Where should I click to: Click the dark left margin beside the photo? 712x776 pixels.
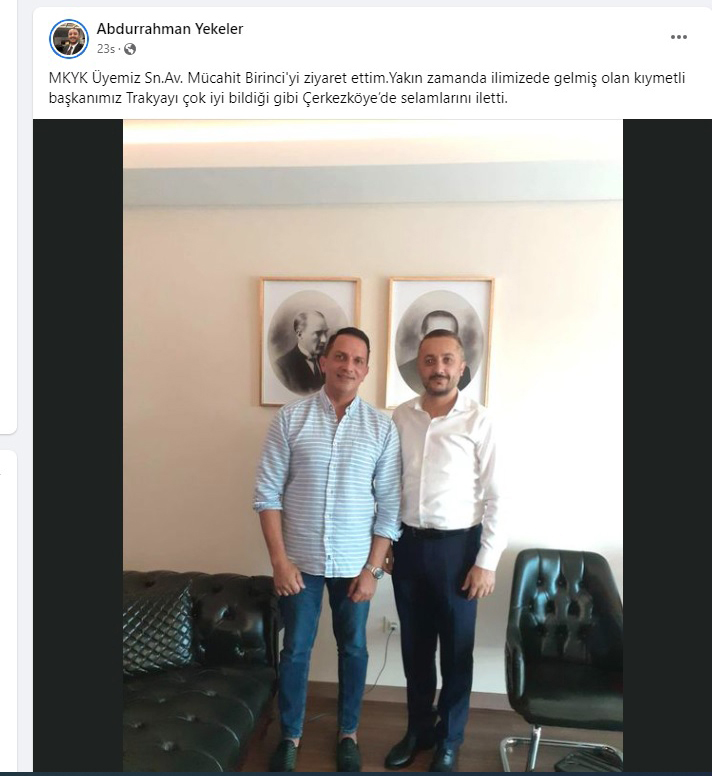78,445
